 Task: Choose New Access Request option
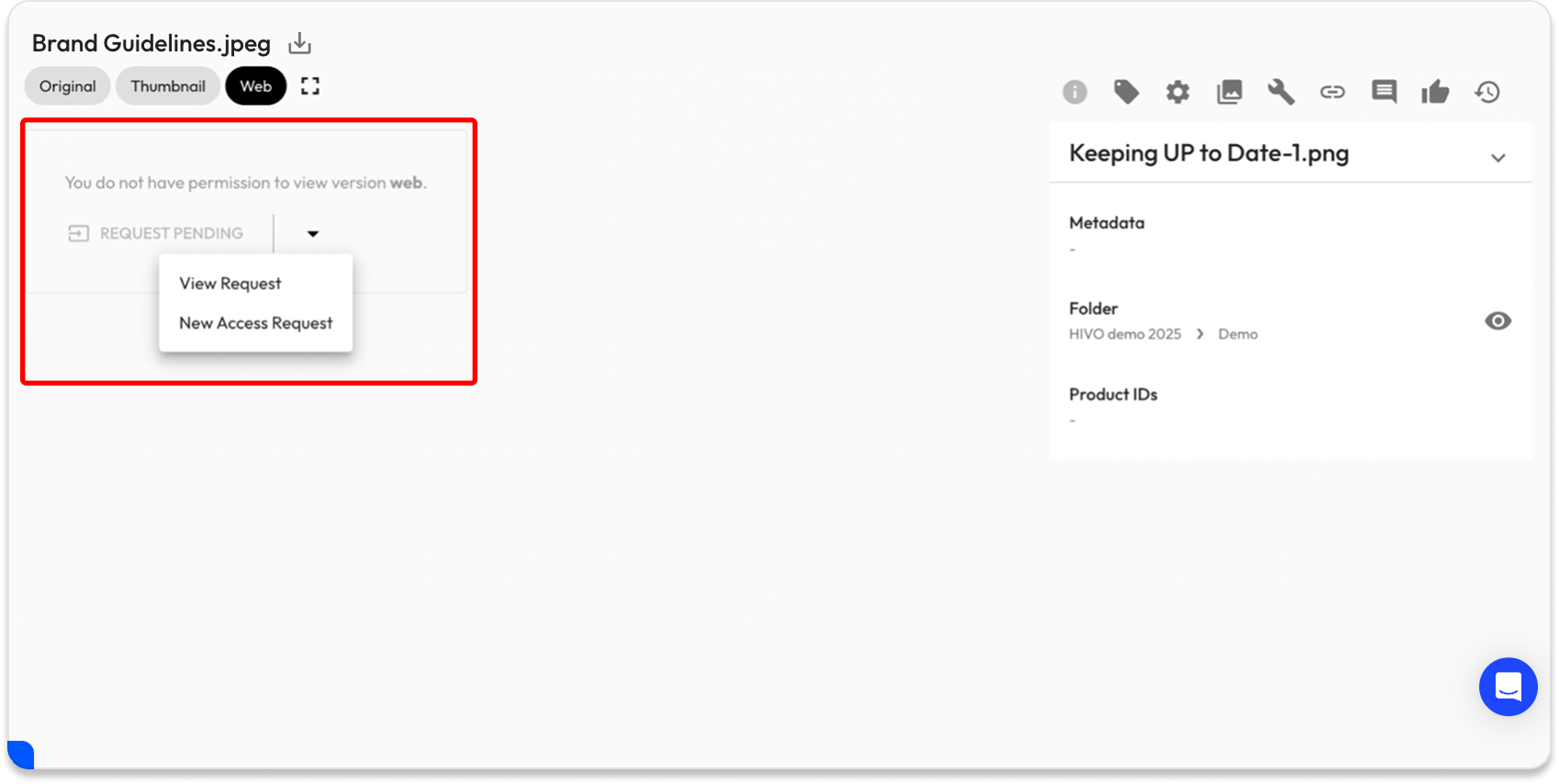[x=255, y=323]
